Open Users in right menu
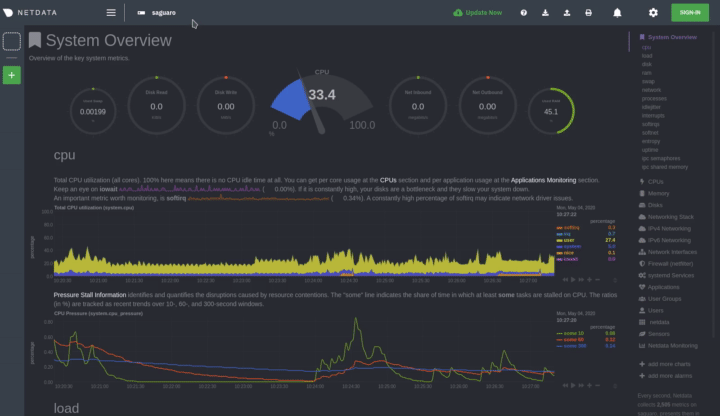This screenshot has height=416, width=720. 651,310
